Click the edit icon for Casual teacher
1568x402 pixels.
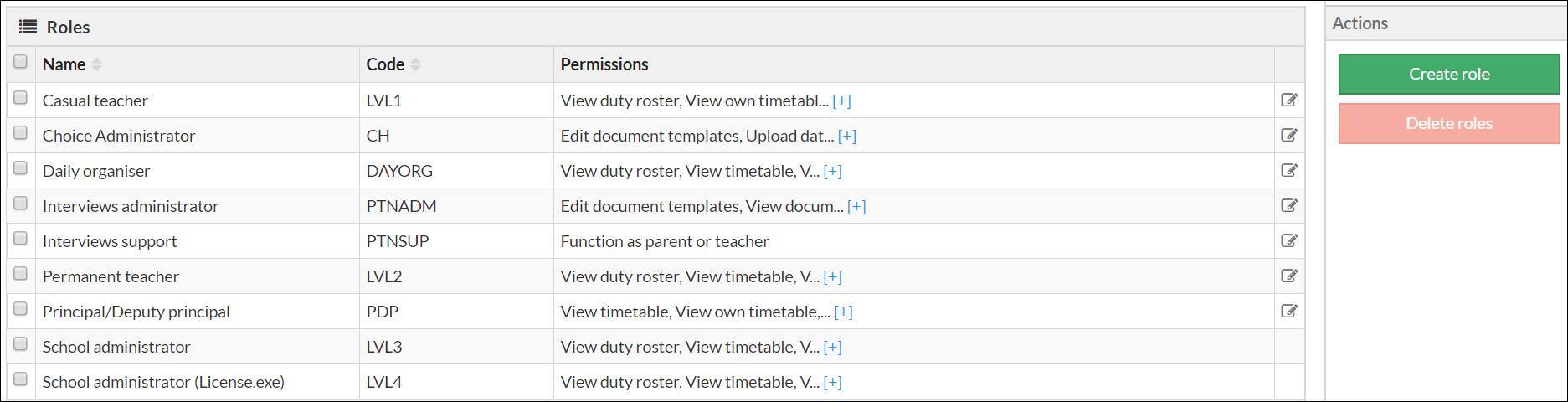click(x=1288, y=100)
